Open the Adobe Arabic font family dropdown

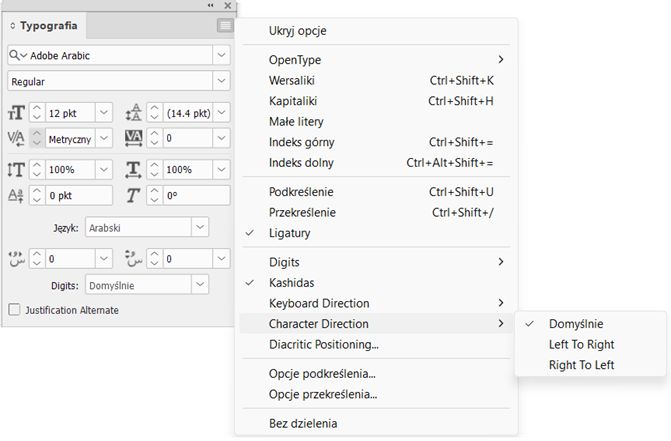[221, 55]
